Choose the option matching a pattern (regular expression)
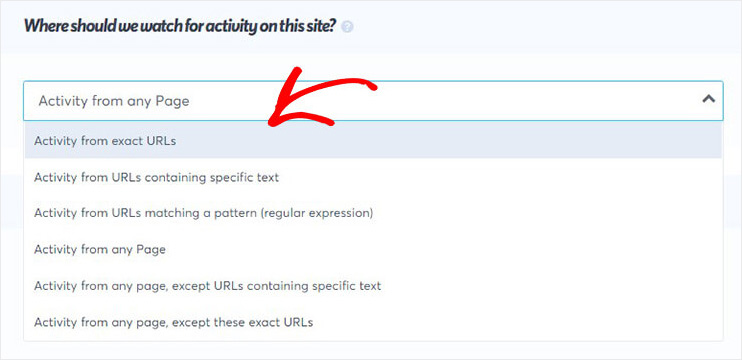The height and width of the screenshot is (360, 742). coord(373,213)
